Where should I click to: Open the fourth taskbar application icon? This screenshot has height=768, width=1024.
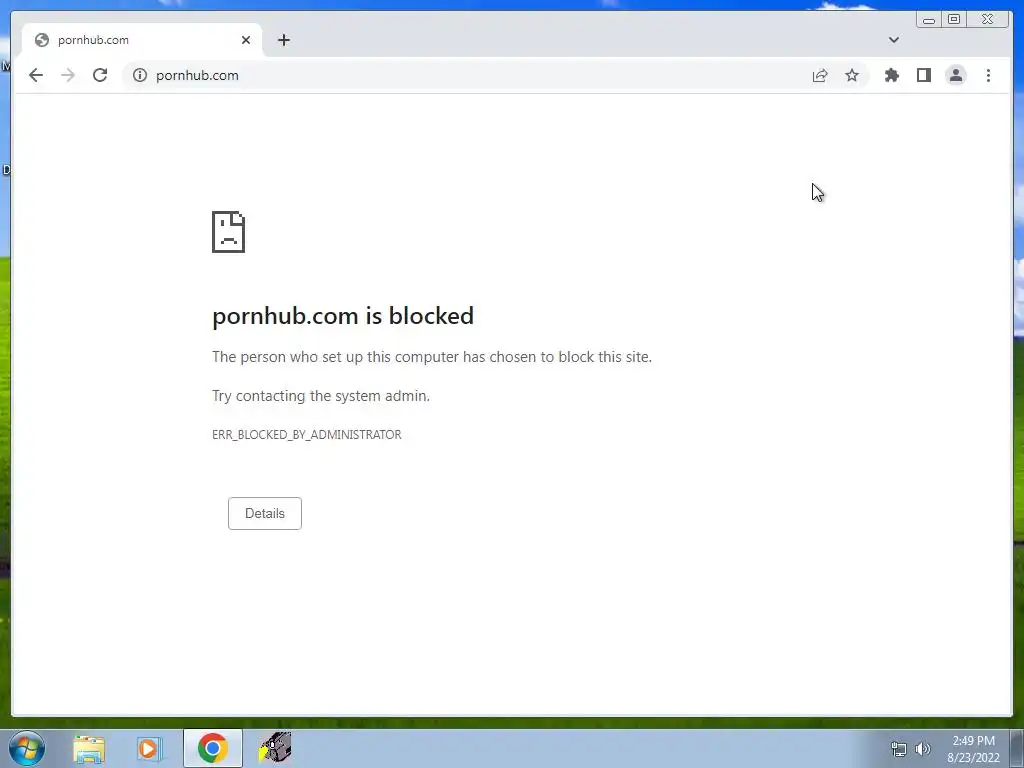point(275,747)
